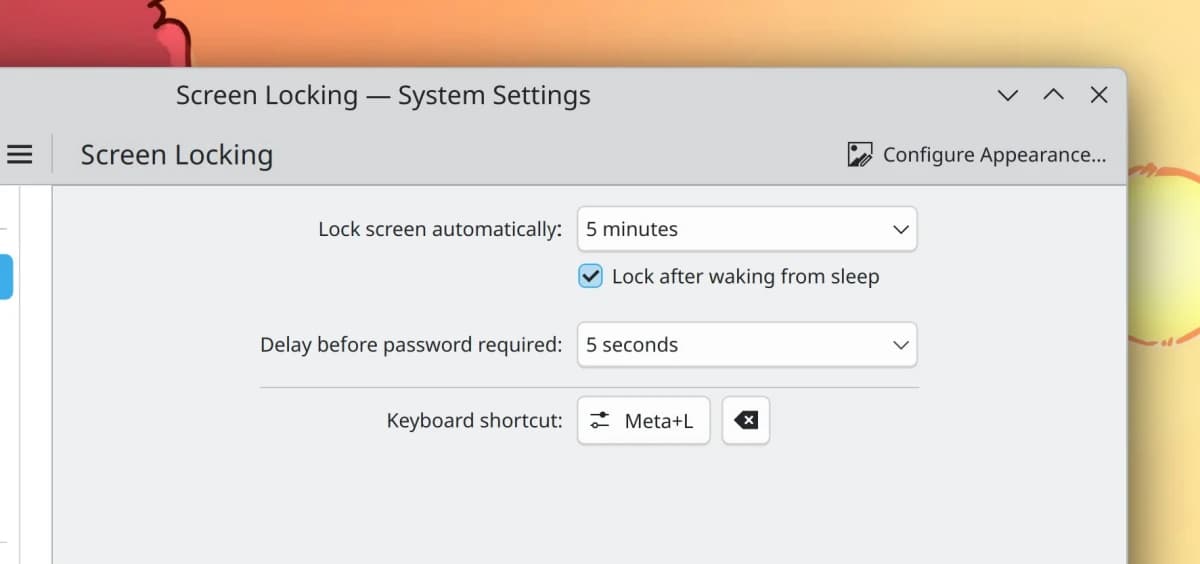Close the Screen Locking settings window
This screenshot has height=564, width=1200.
pos(1098,96)
